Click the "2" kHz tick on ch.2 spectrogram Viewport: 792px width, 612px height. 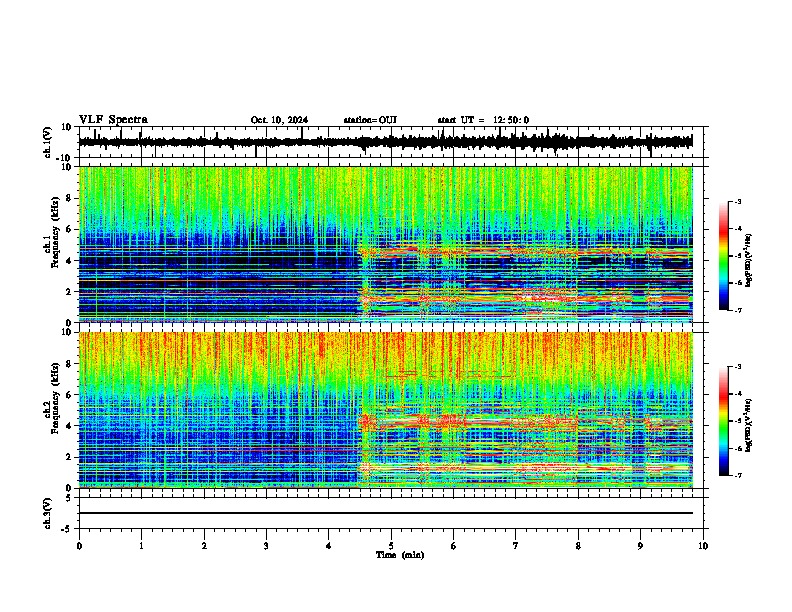(69, 457)
